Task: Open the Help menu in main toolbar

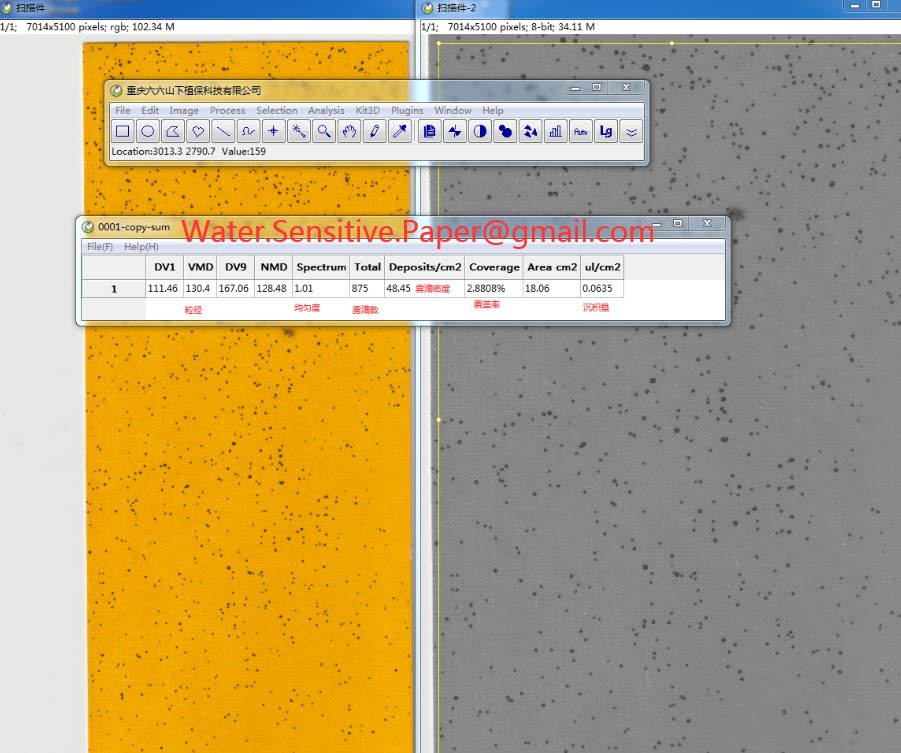Action: (x=492, y=110)
